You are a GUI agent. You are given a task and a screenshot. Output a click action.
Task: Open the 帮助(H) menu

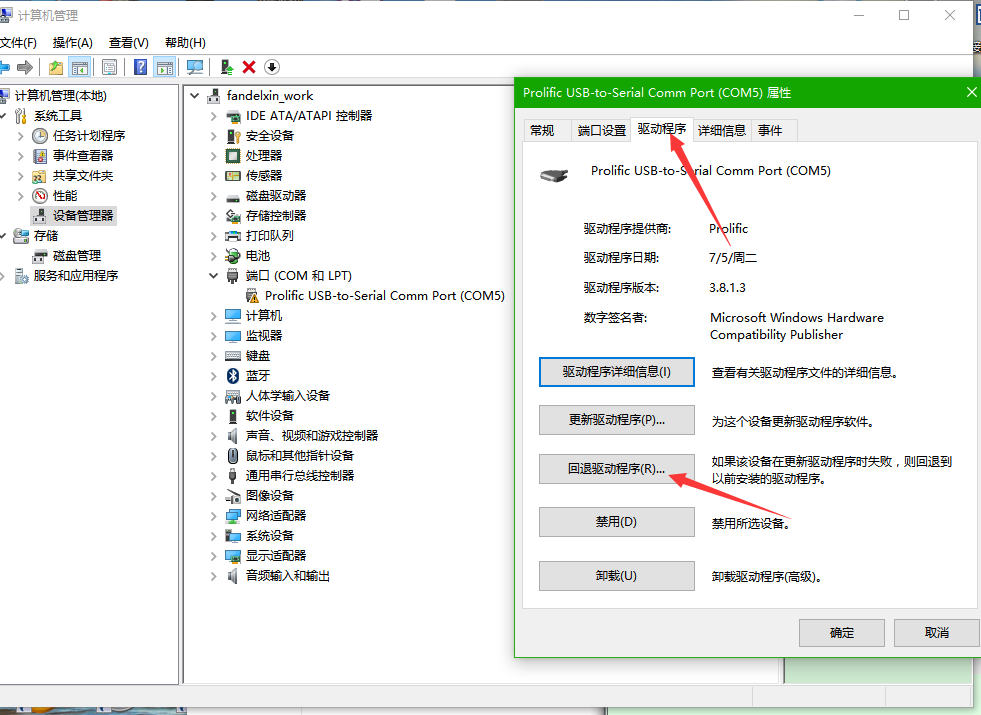185,43
